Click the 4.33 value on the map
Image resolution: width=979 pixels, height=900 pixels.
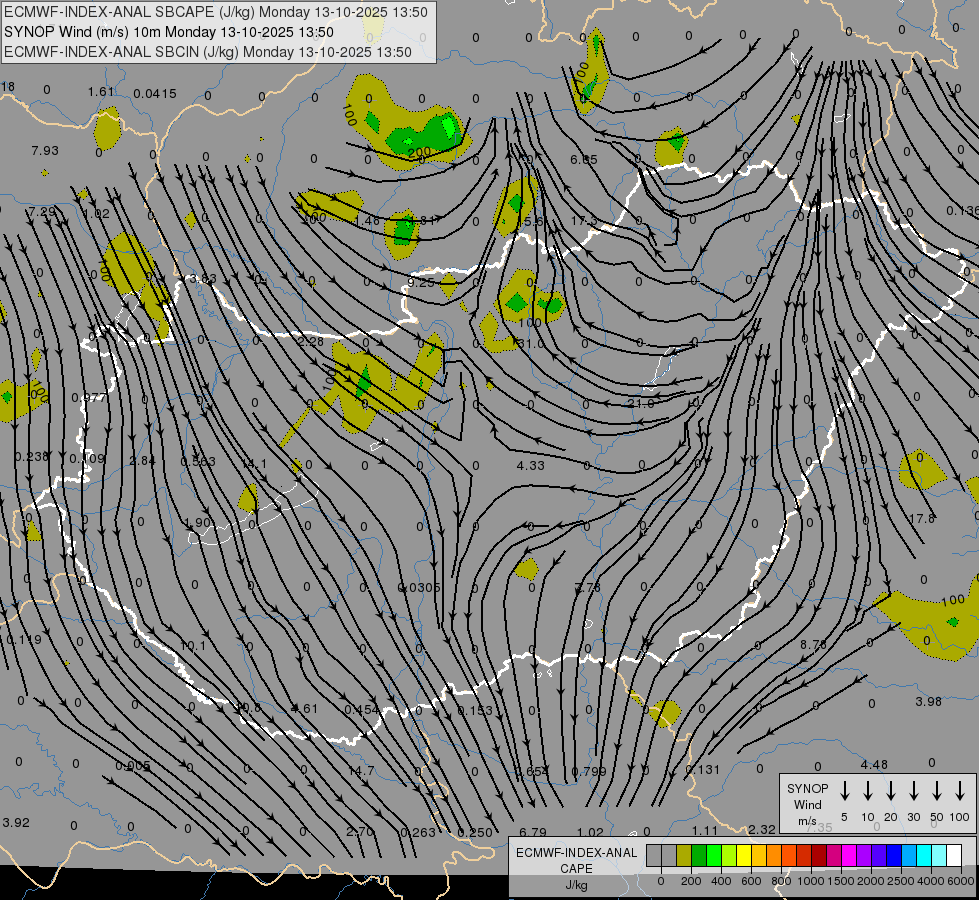[x=530, y=465]
